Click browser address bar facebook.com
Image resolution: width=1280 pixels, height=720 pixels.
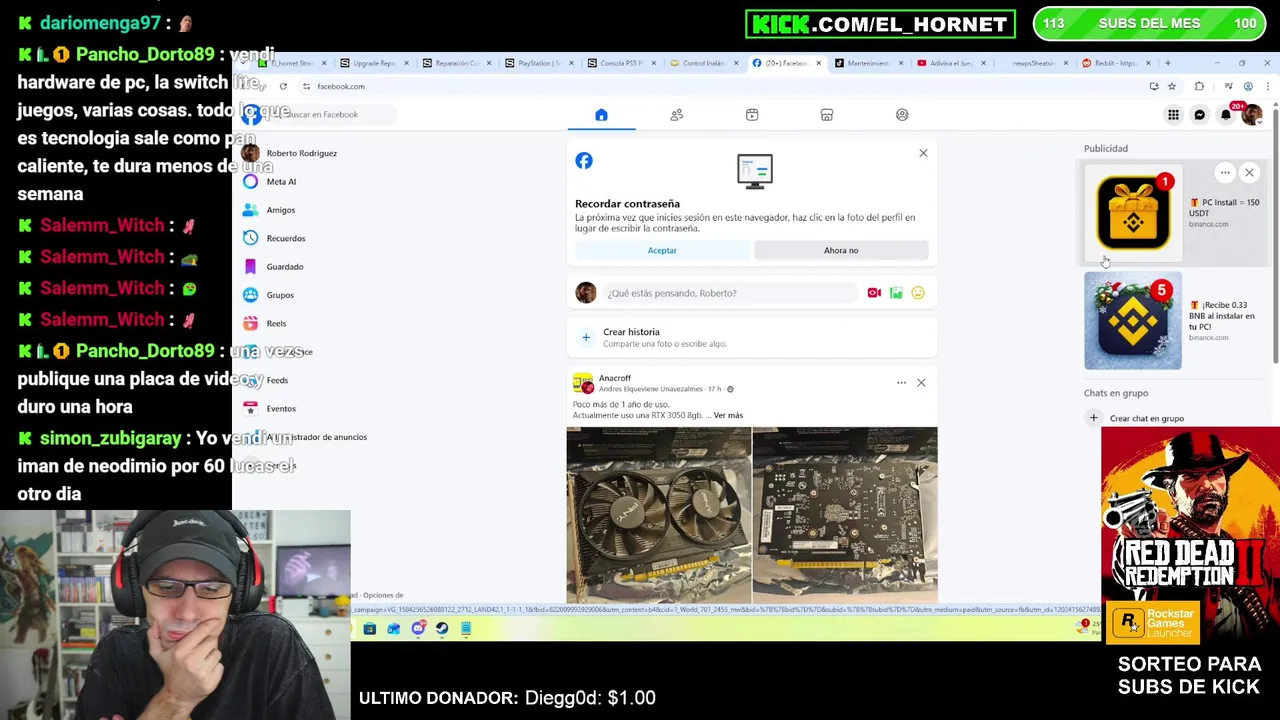(x=341, y=86)
